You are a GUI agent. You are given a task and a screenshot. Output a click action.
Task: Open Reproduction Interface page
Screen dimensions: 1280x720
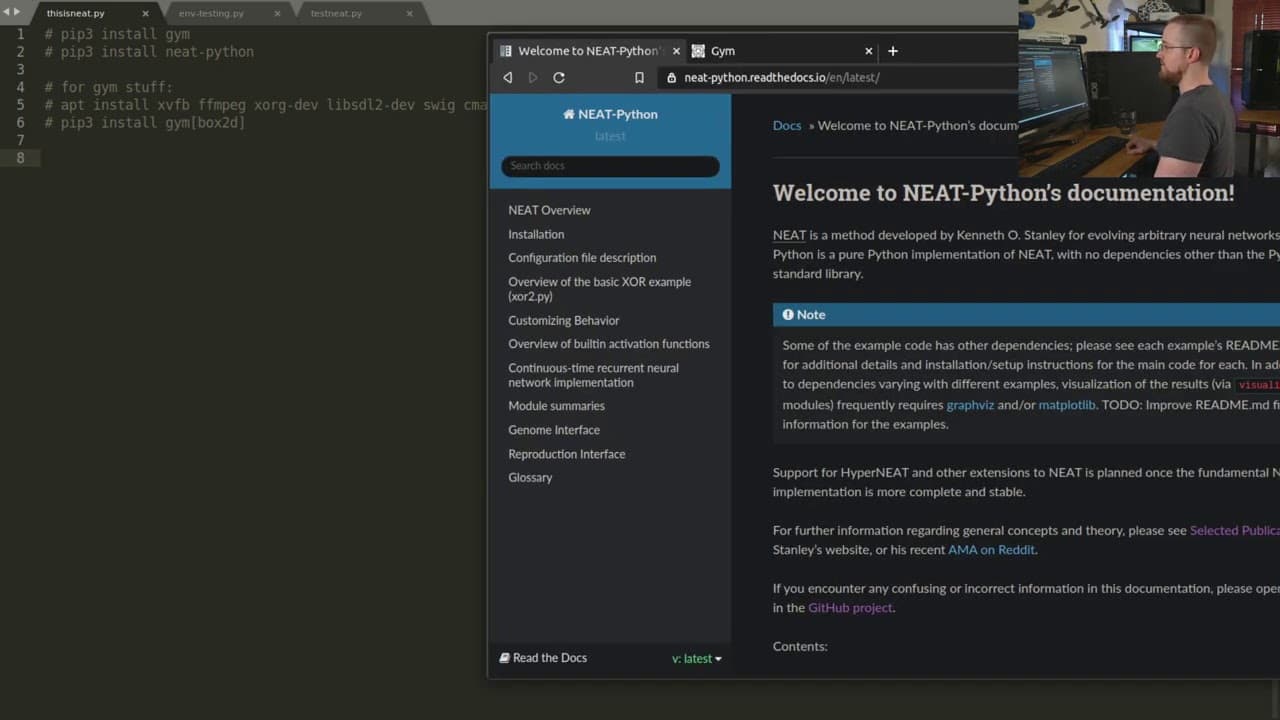[x=567, y=454]
